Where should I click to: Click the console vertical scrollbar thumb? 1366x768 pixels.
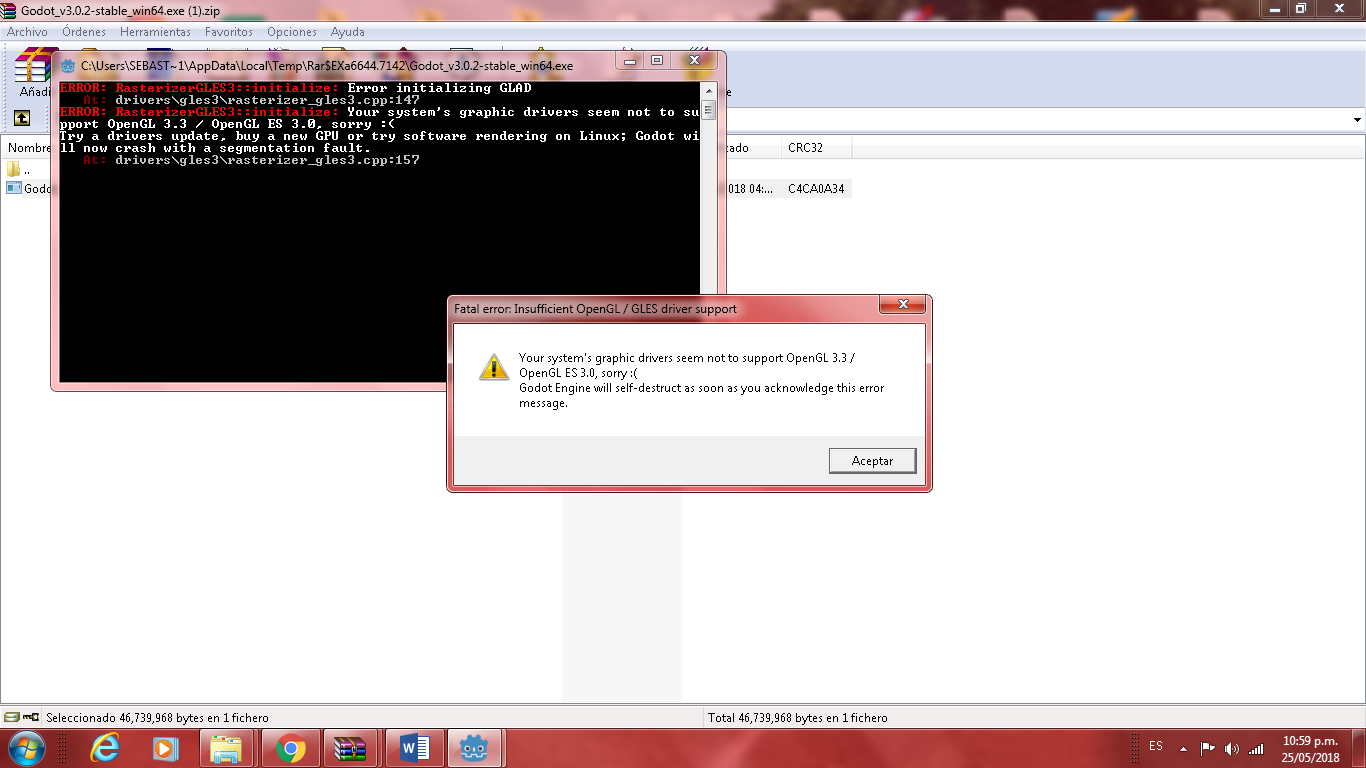(708, 109)
